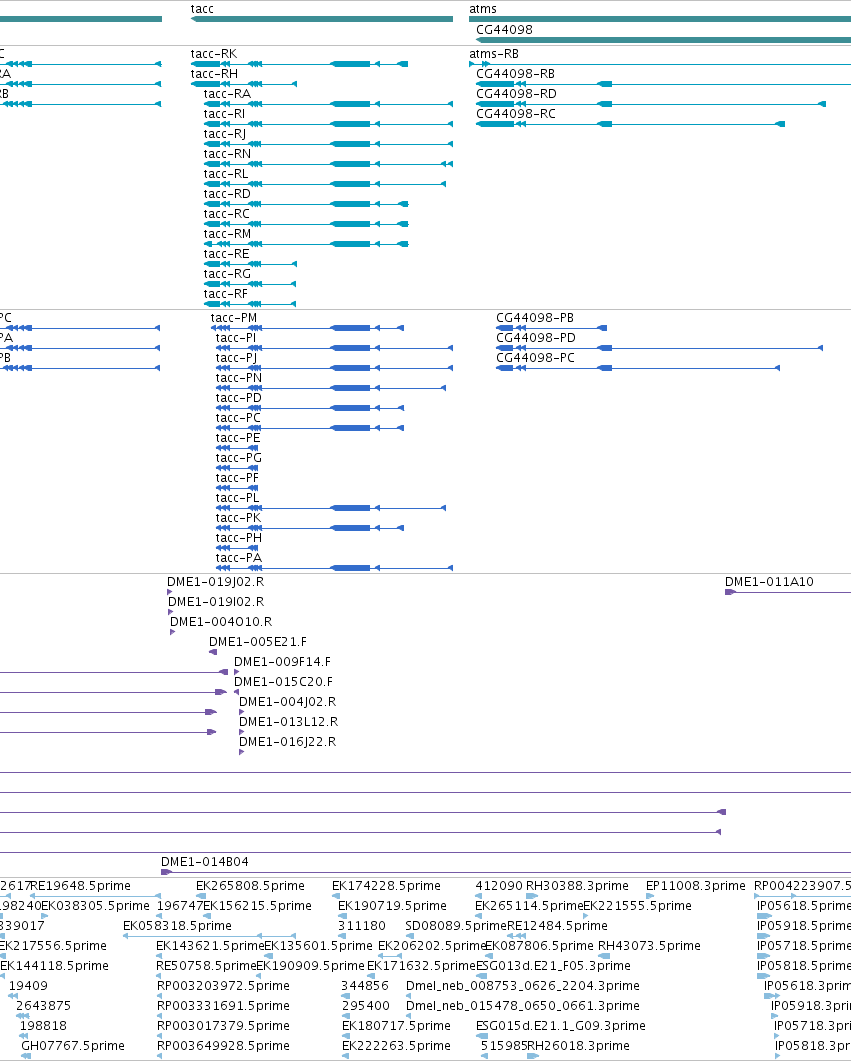Viewport: 851px width, 1061px height.
Task: Click the CG44098-PD protein label
Action: [x=536, y=338]
